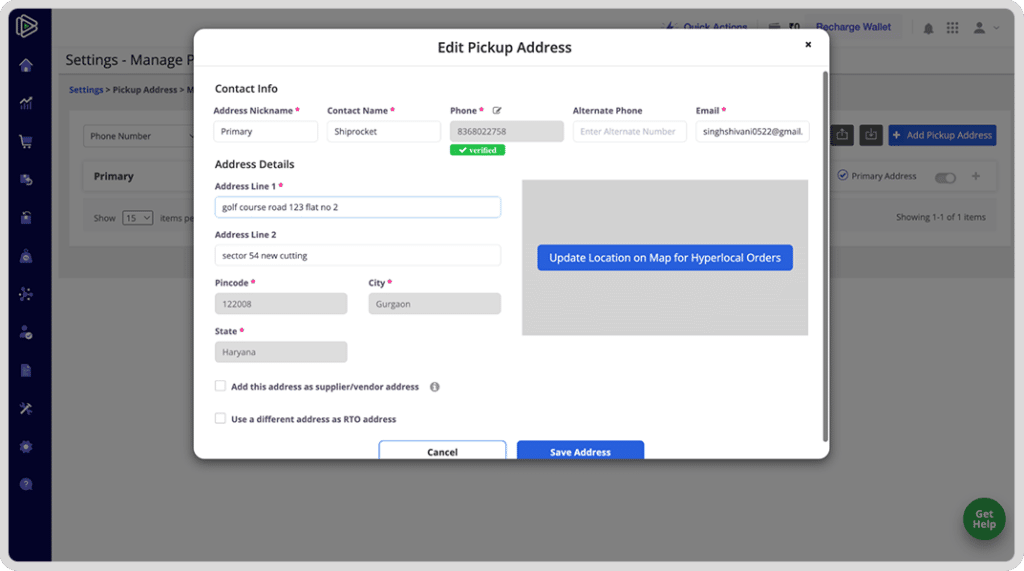The height and width of the screenshot is (571, 1024).
Task: Click the upload icon button beside Add Pickup Address
Action: point(842,135)
